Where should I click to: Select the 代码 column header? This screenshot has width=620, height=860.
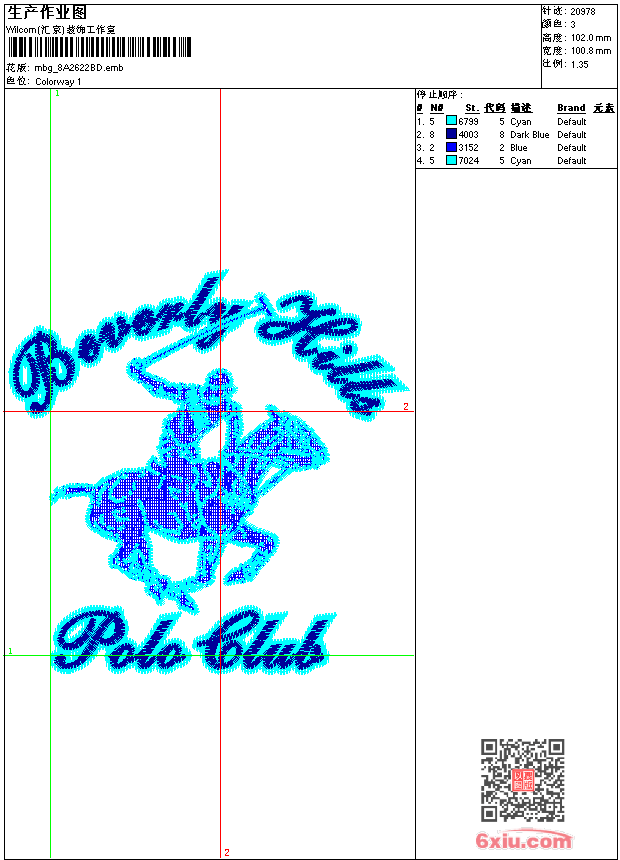(x=494, y=108)
